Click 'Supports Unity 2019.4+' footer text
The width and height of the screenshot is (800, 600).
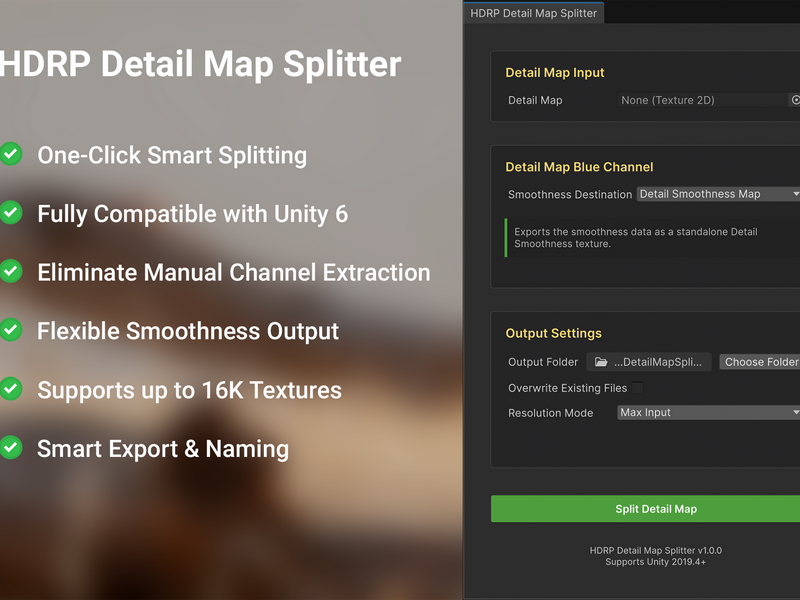pyautogui.click(x=656, y=562)
